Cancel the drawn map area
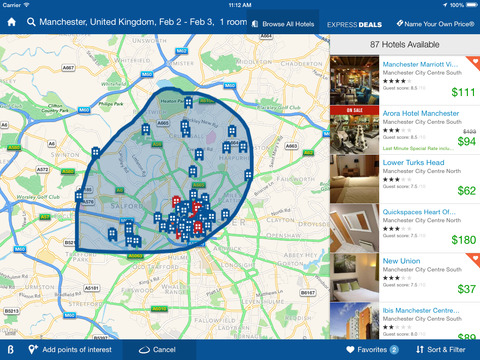Screen dimensions: 480x360 pos(157,350)
